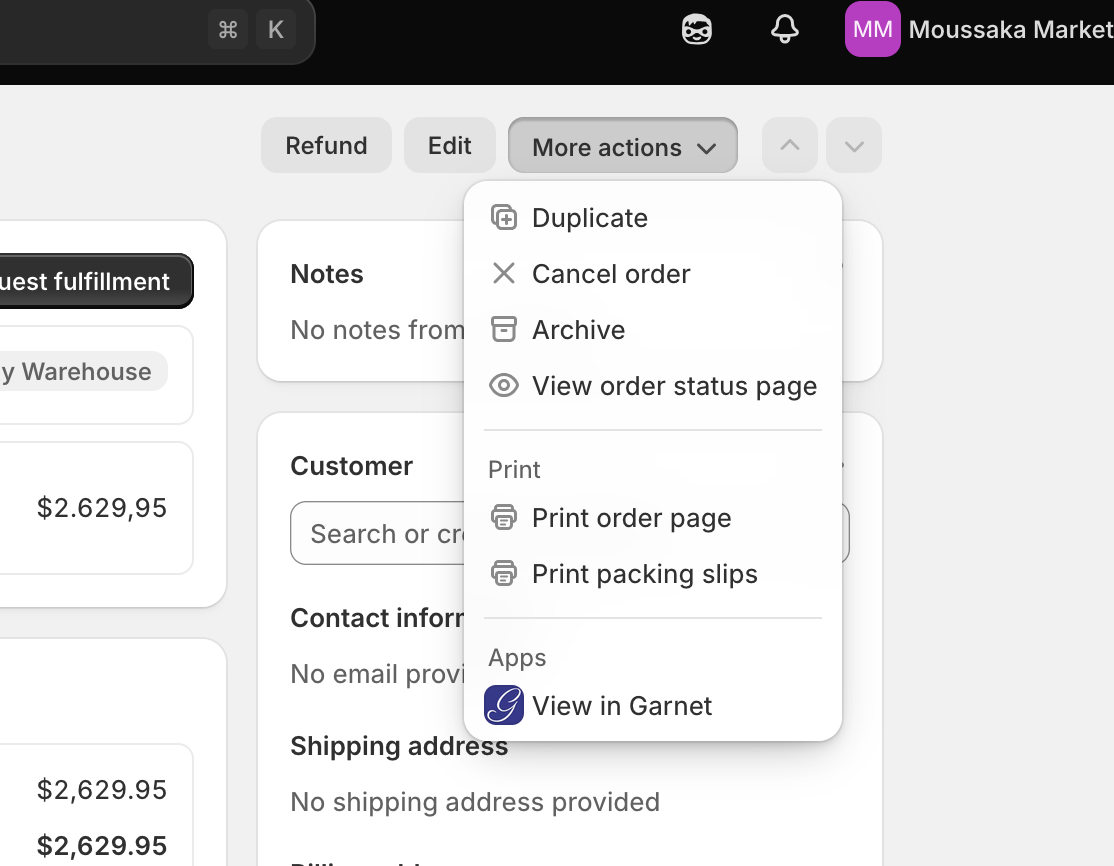1114x866 pixels.
Task: Go to previous order arrow
Action: (789, 146)
